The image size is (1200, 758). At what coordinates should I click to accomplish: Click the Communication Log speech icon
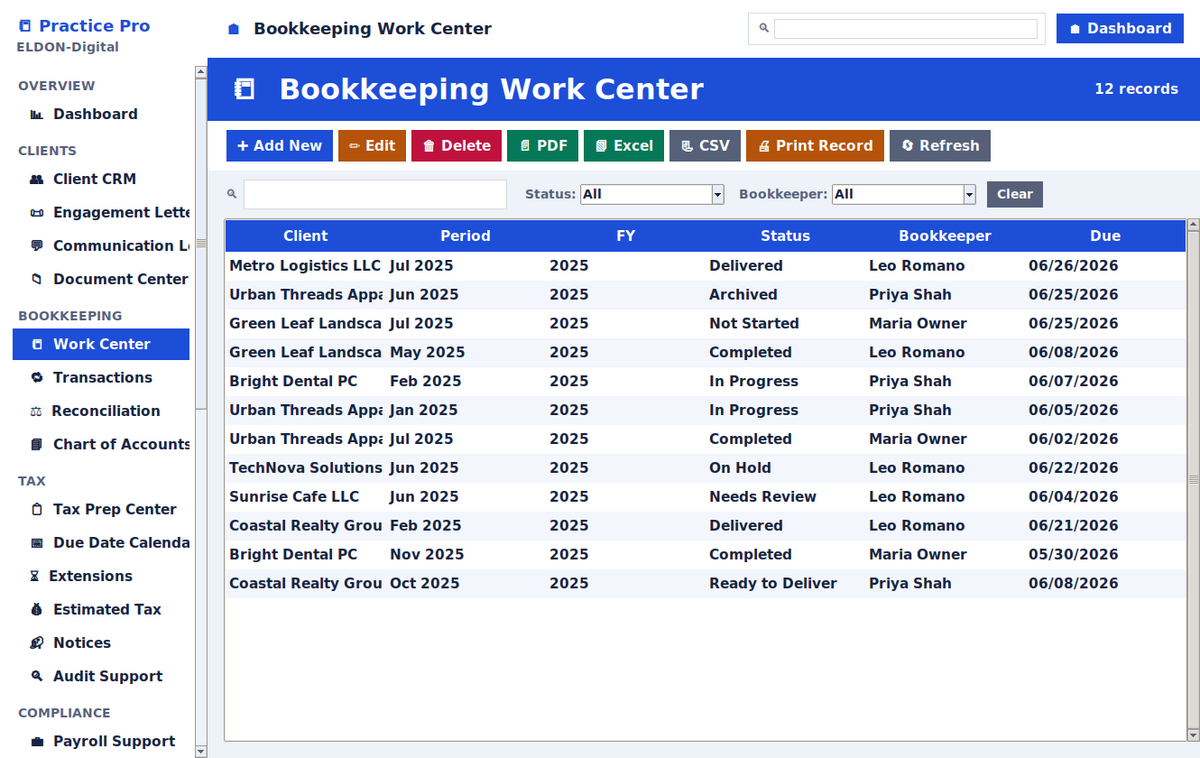(x=37, y=246)
